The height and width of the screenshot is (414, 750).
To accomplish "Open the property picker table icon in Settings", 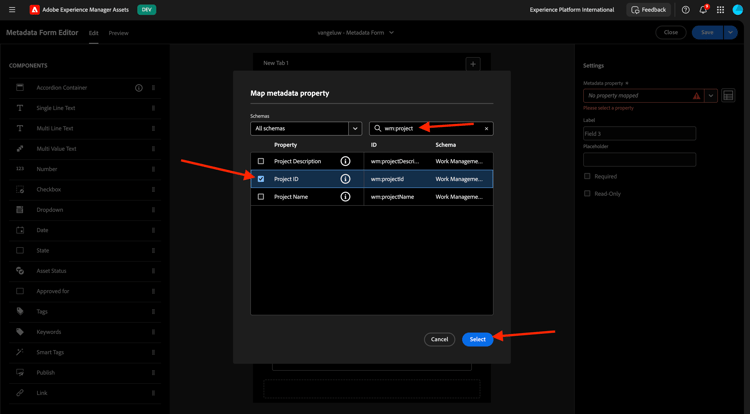I will pyautogui.click(x=728, y=96).
